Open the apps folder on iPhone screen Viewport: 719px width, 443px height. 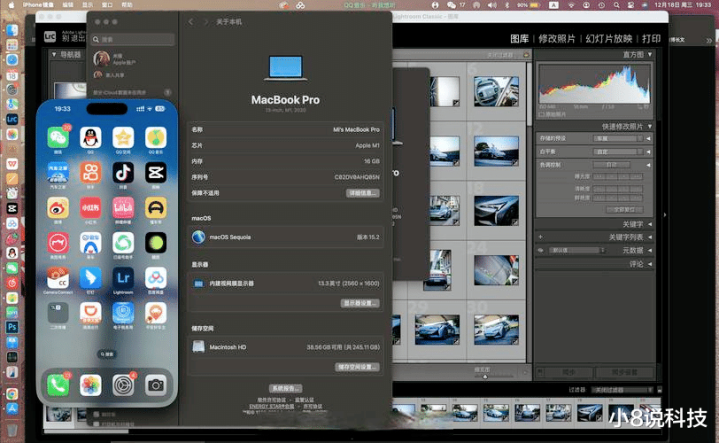pos(58,313)
